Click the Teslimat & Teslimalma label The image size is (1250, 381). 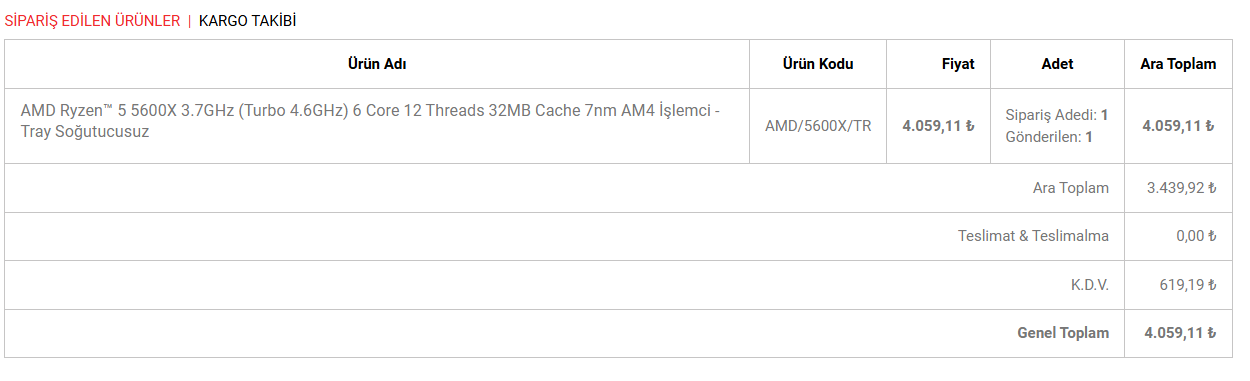[1033, 237]
